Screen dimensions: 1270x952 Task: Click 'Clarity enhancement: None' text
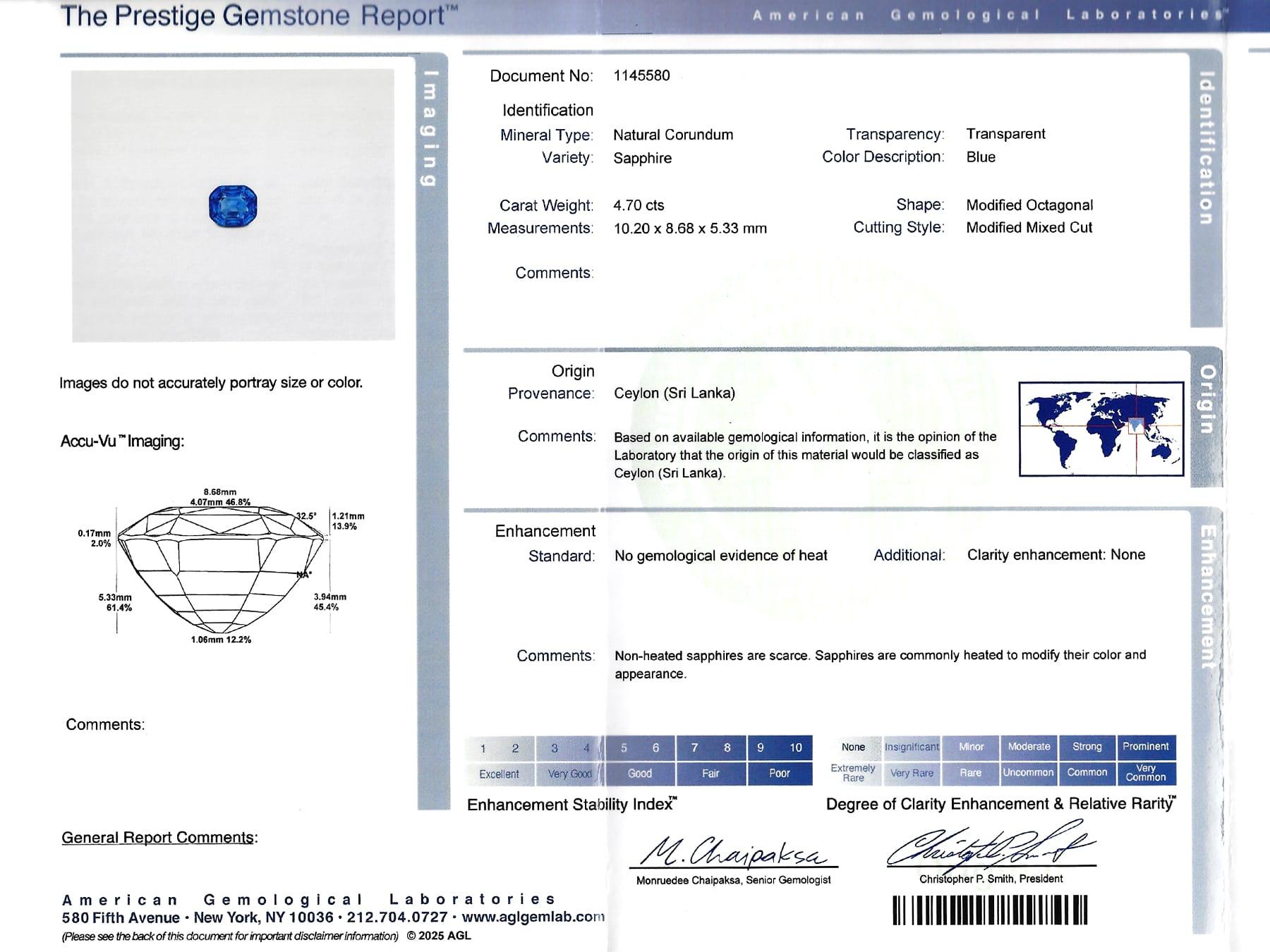tap(1056, 555)
